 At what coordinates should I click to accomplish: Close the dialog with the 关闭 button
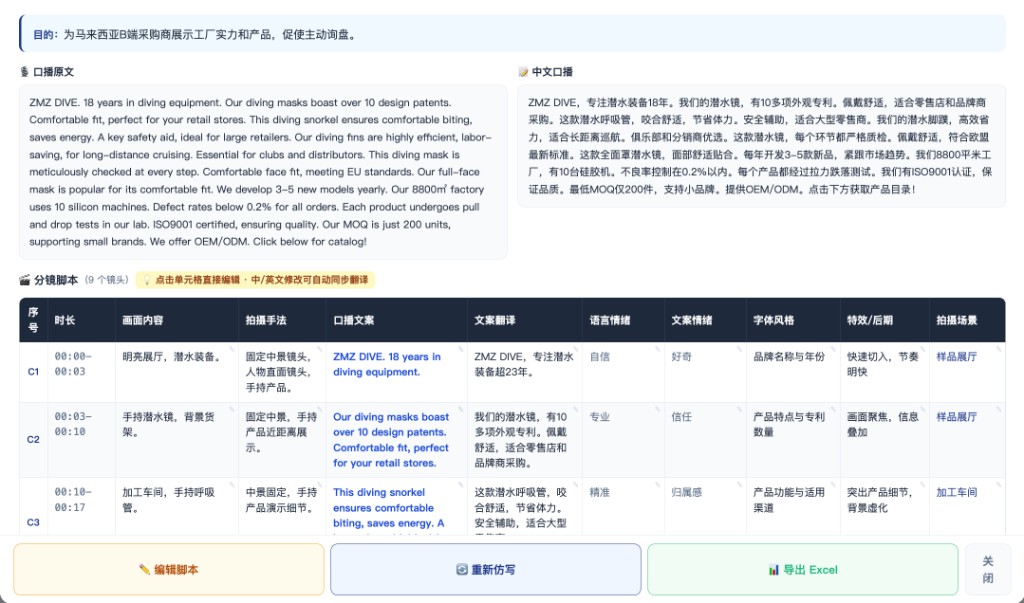987,569
